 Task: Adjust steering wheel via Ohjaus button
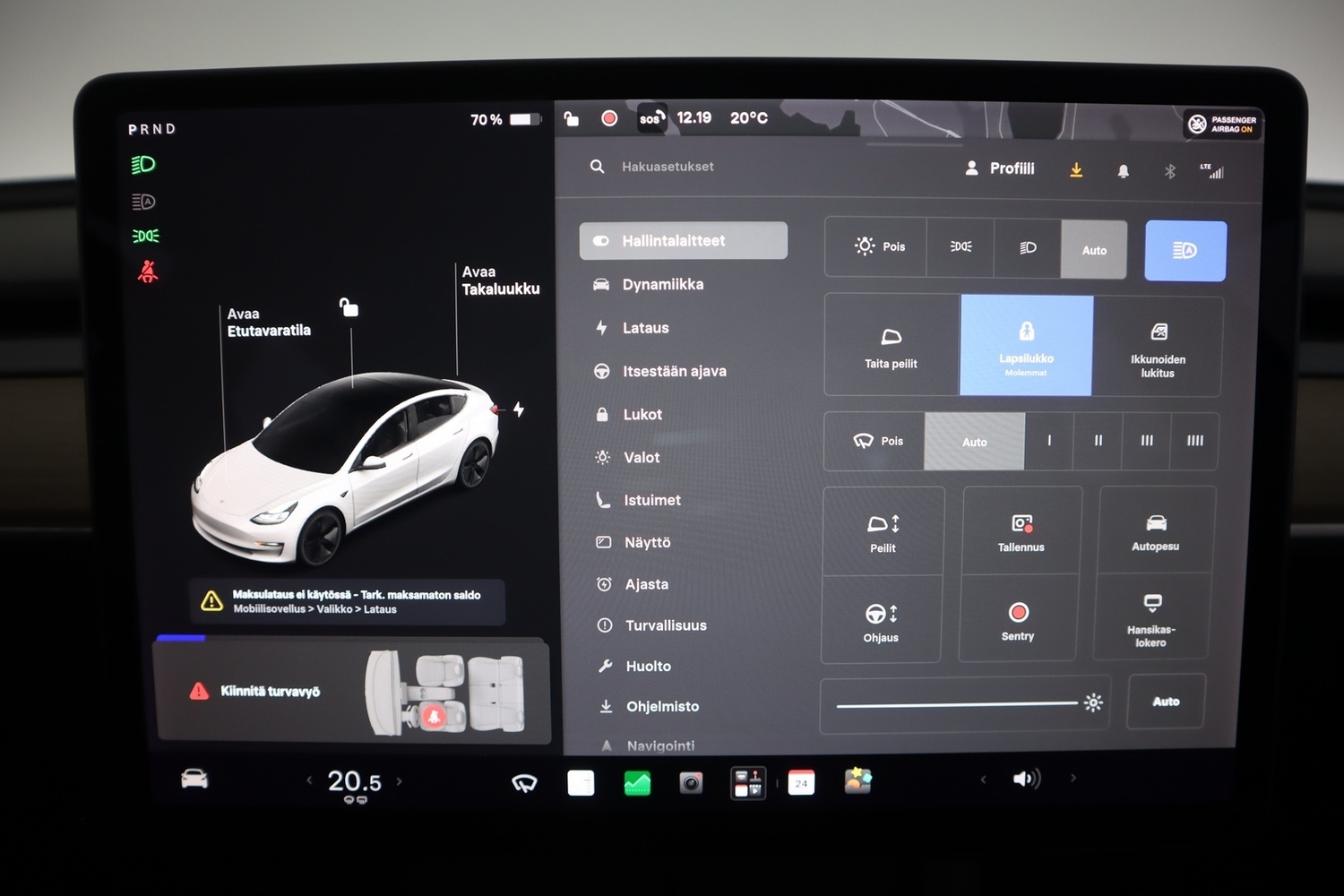(x=882, y=621)
